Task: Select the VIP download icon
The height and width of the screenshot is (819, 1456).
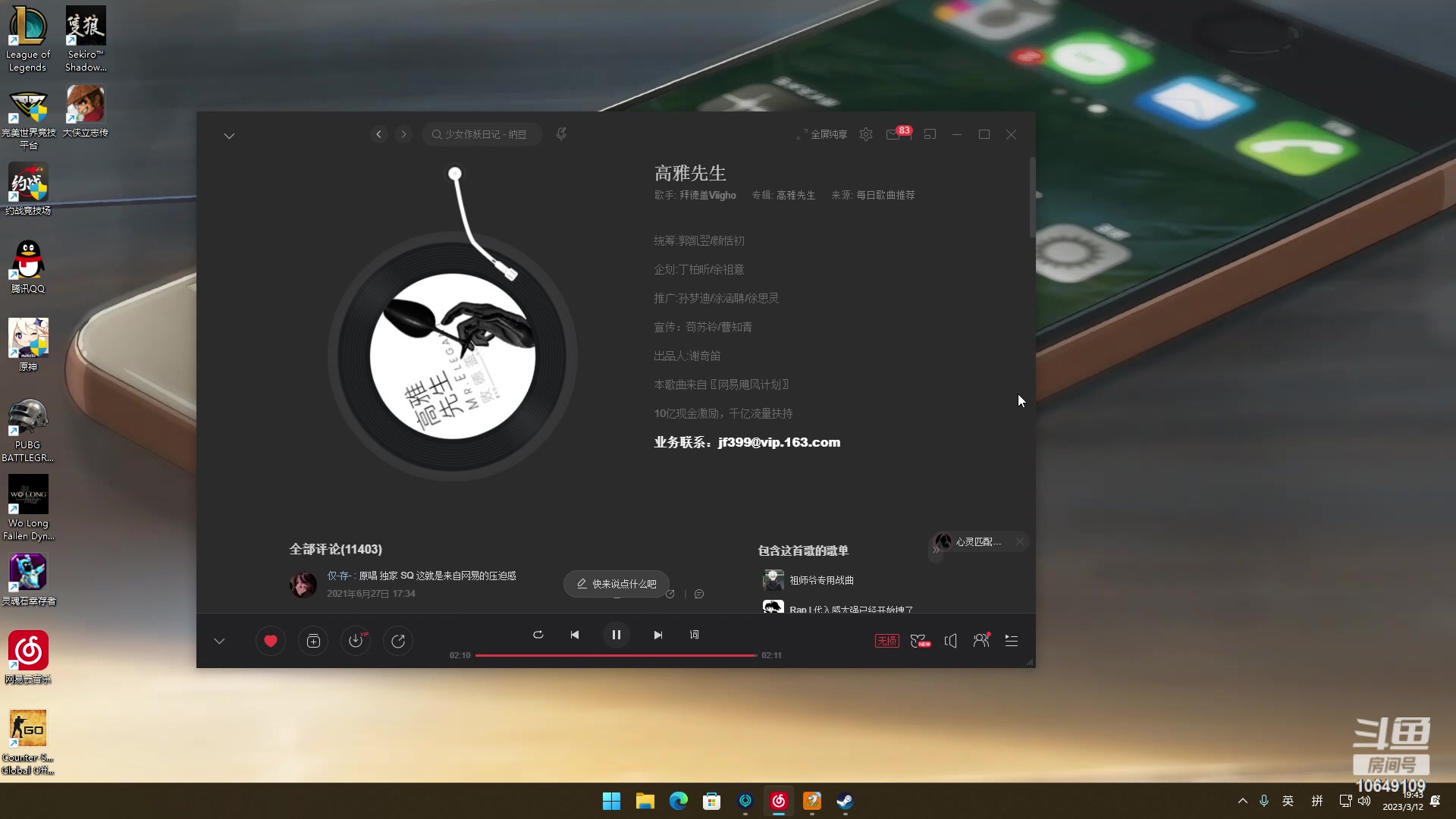Action: click(x=356, y=641)
